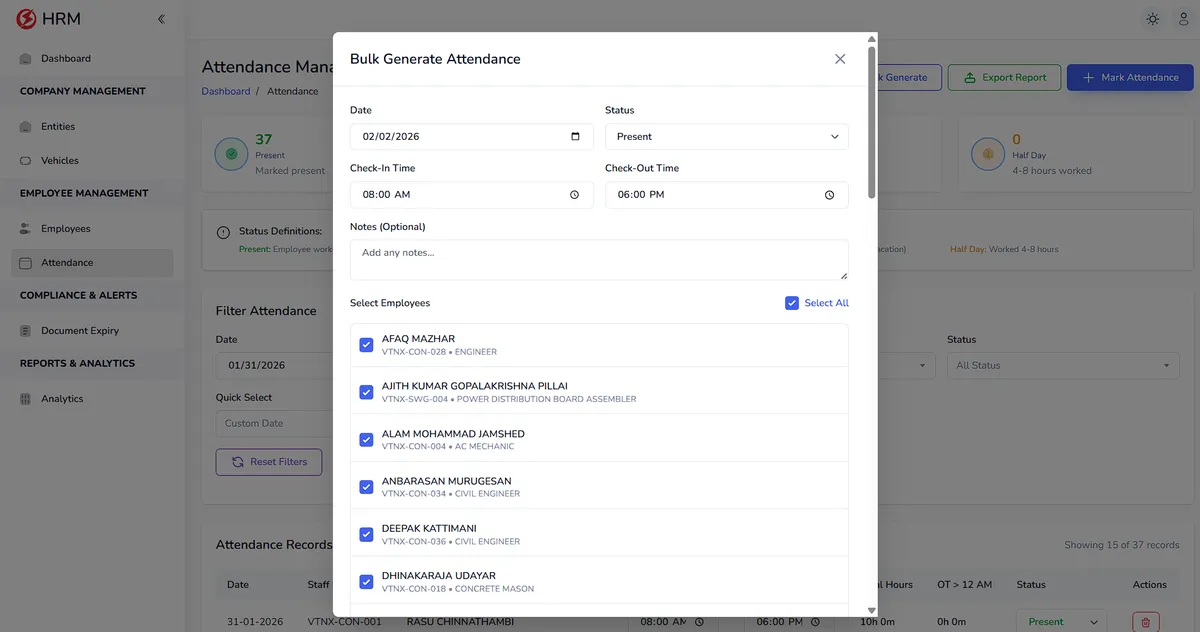This screenshot has width=1200, height=632.
Task: Open Status dropdown showing Present in dialog
Action: (727, 137)
